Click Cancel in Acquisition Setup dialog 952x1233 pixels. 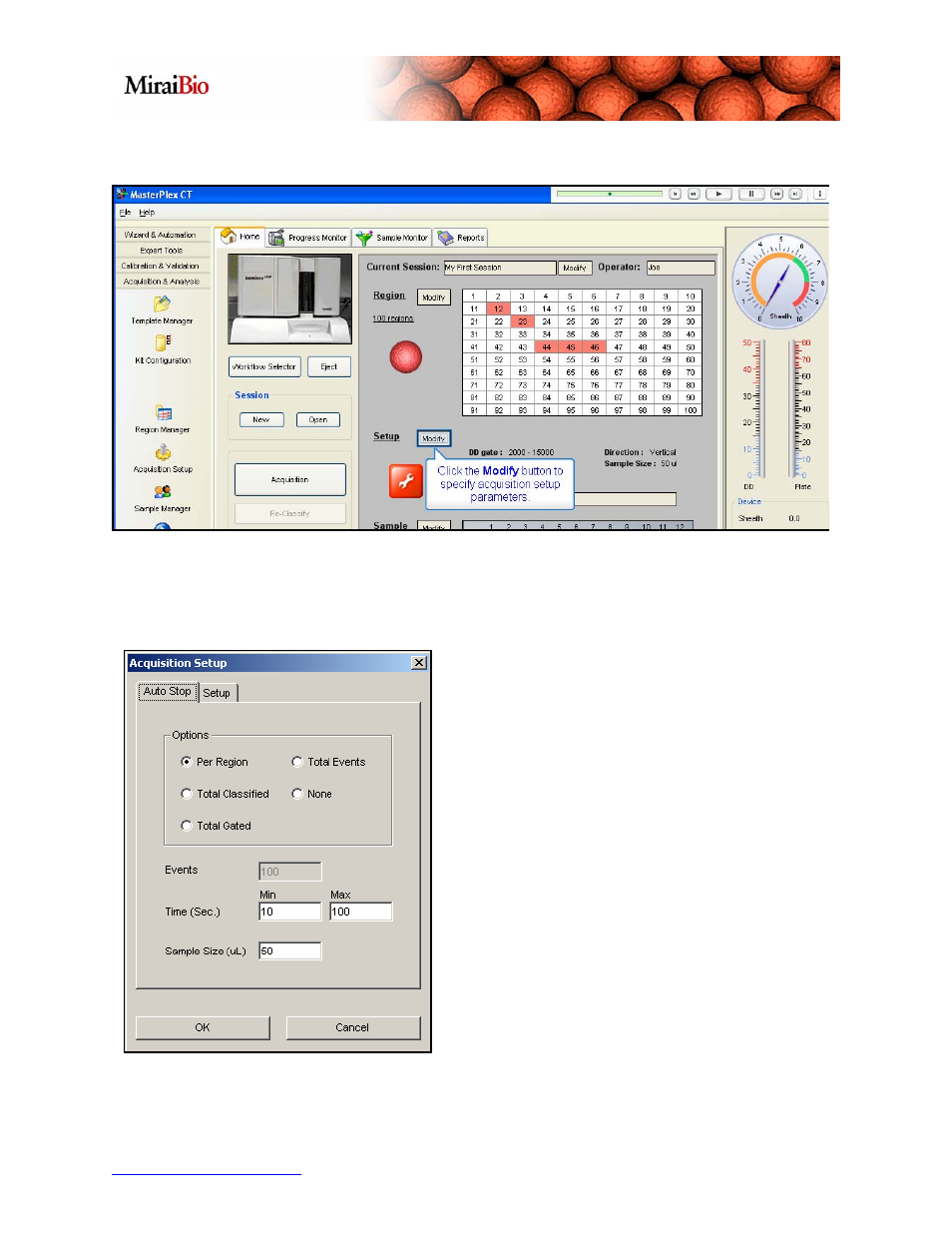point(352,1027)
